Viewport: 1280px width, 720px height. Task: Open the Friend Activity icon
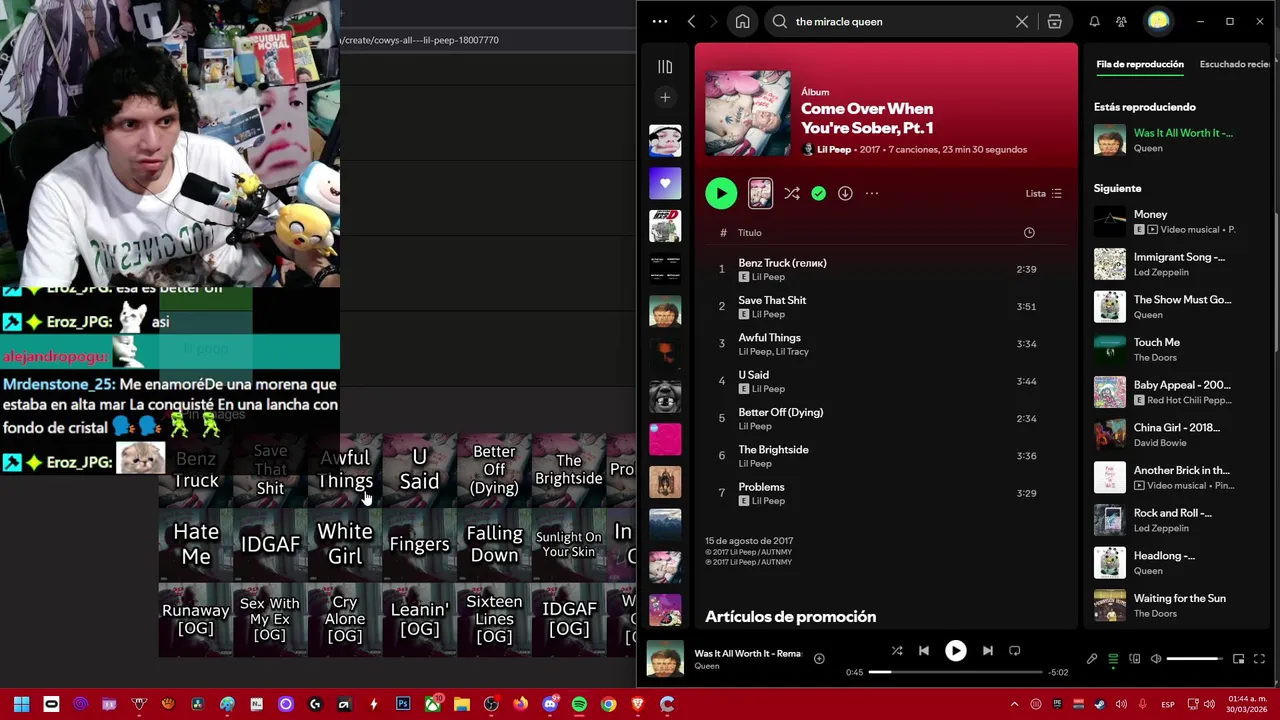click(x=1121, y=21)
